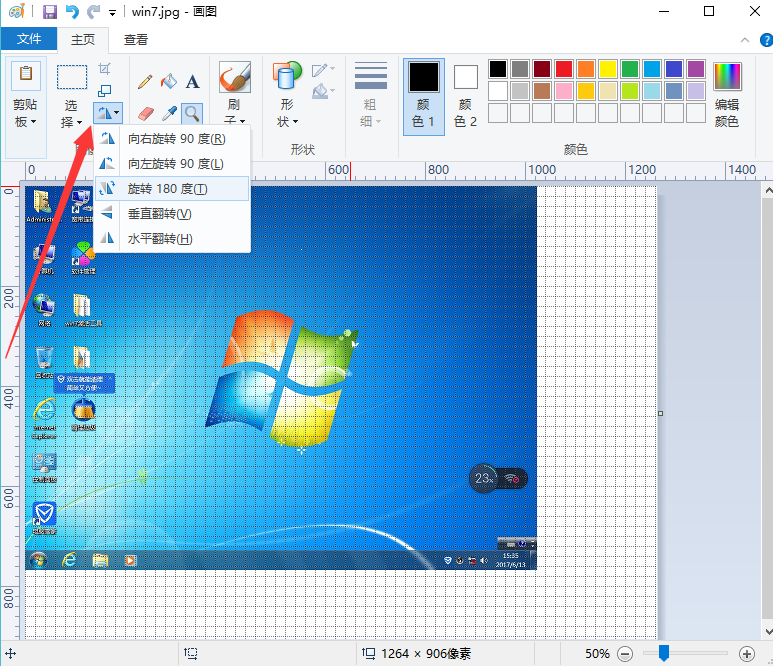Click the 1264 × 906像素 size text
Image resolution: width=773 pixels, height=666 pixels.
pos(426,654)
